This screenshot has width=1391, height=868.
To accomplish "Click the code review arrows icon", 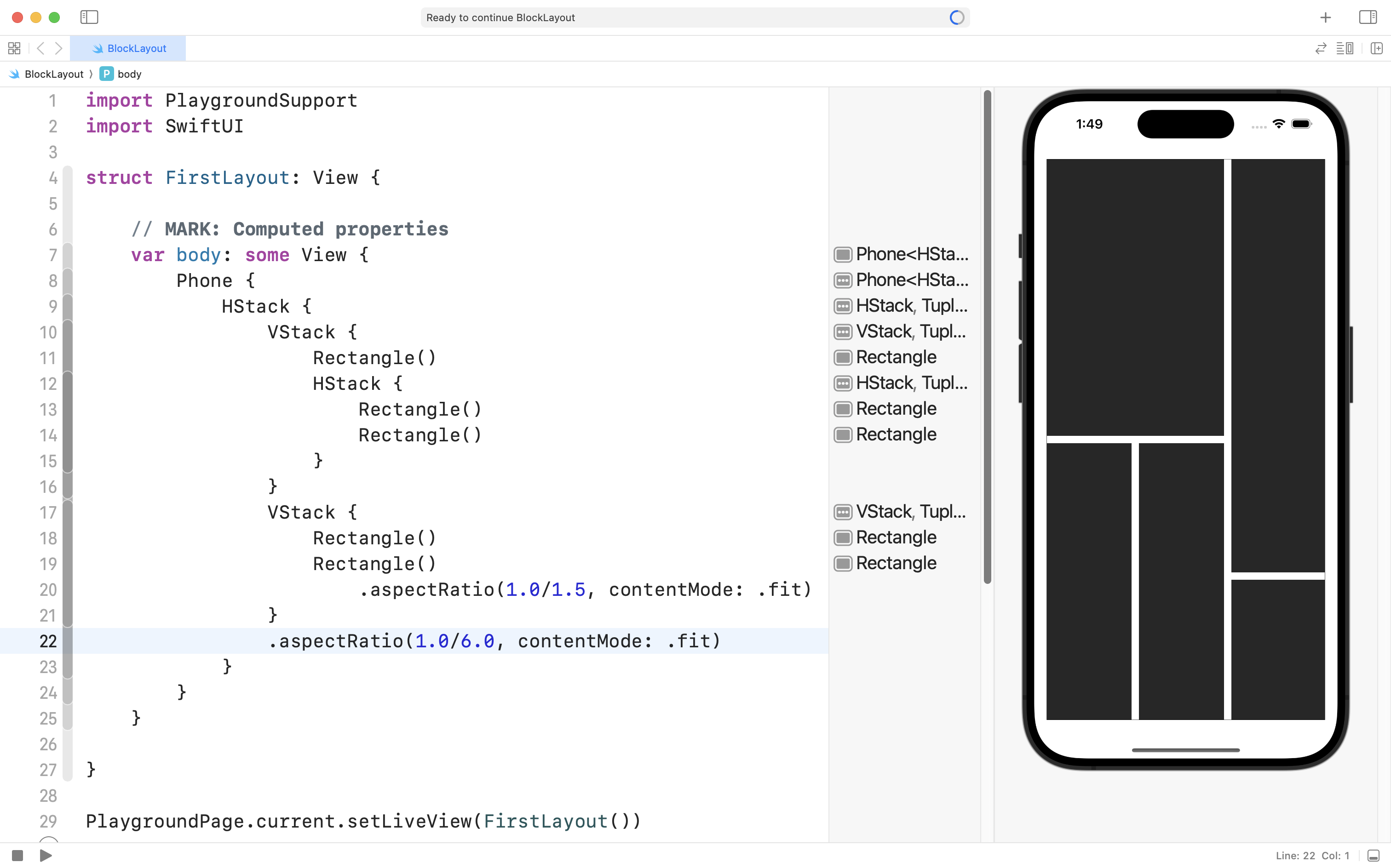I will 1320,48.
